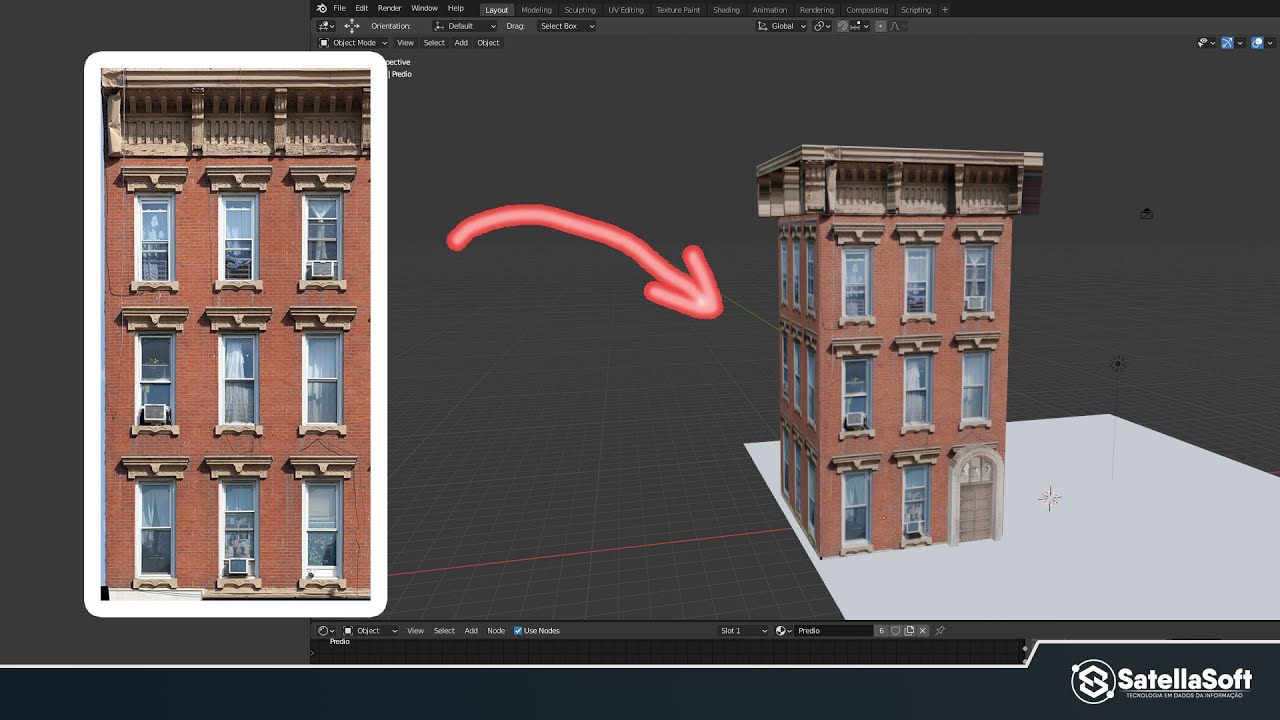Open the pivot point link dropdown
The image size is (1280, 720).
[x=822, y=26]
